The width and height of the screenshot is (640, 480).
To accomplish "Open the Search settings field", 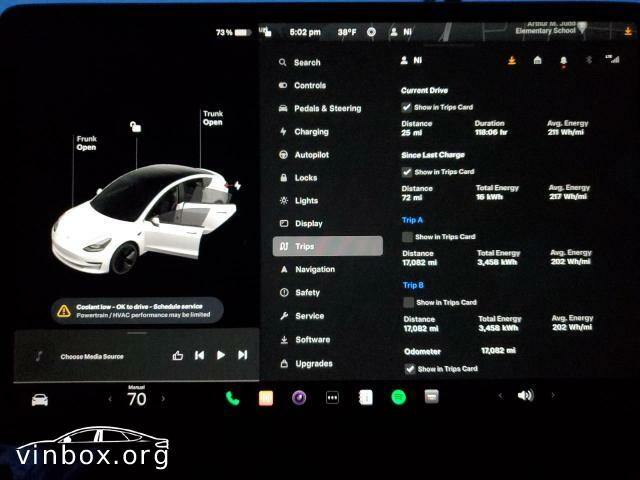I will [300, 62].
